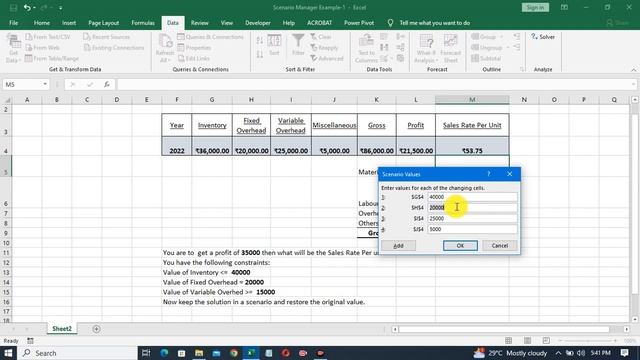
Task: Click the Ungroup outline command
Action: pos(490,48)
